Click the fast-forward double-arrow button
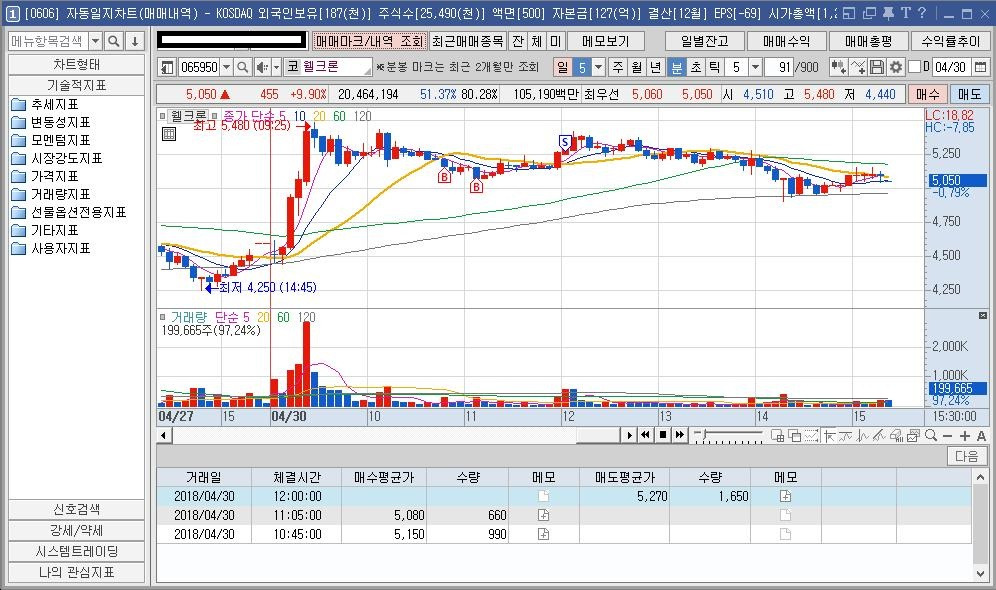Screen dimensions: 996x590 (x=680, y=435)
